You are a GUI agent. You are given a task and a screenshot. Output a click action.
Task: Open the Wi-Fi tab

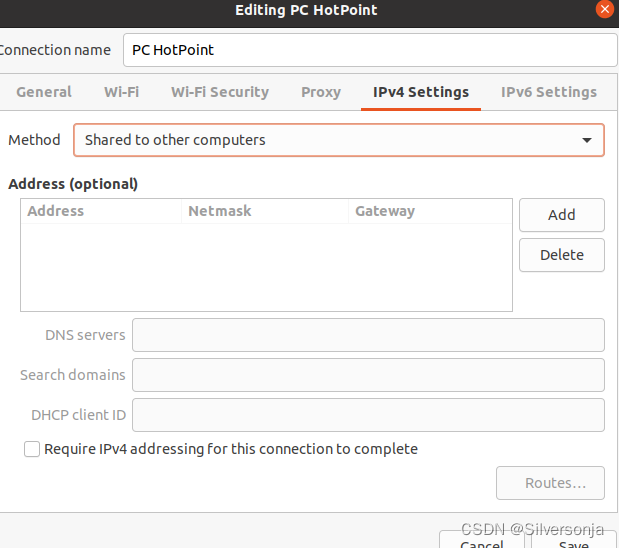[122, 92]
